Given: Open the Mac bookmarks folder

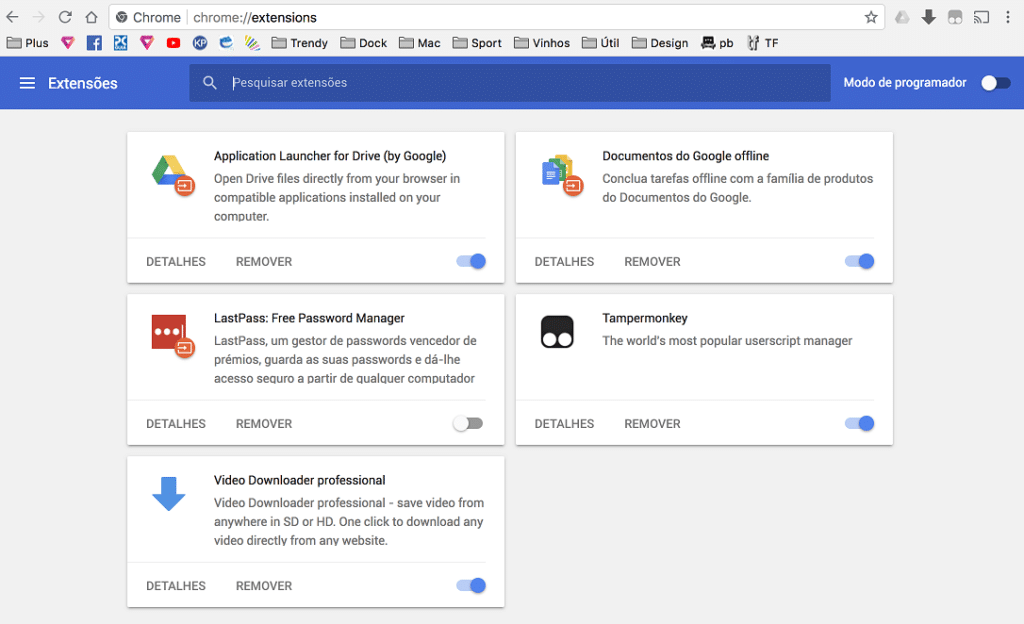Looking at the screenshot, I should point(420,43).
